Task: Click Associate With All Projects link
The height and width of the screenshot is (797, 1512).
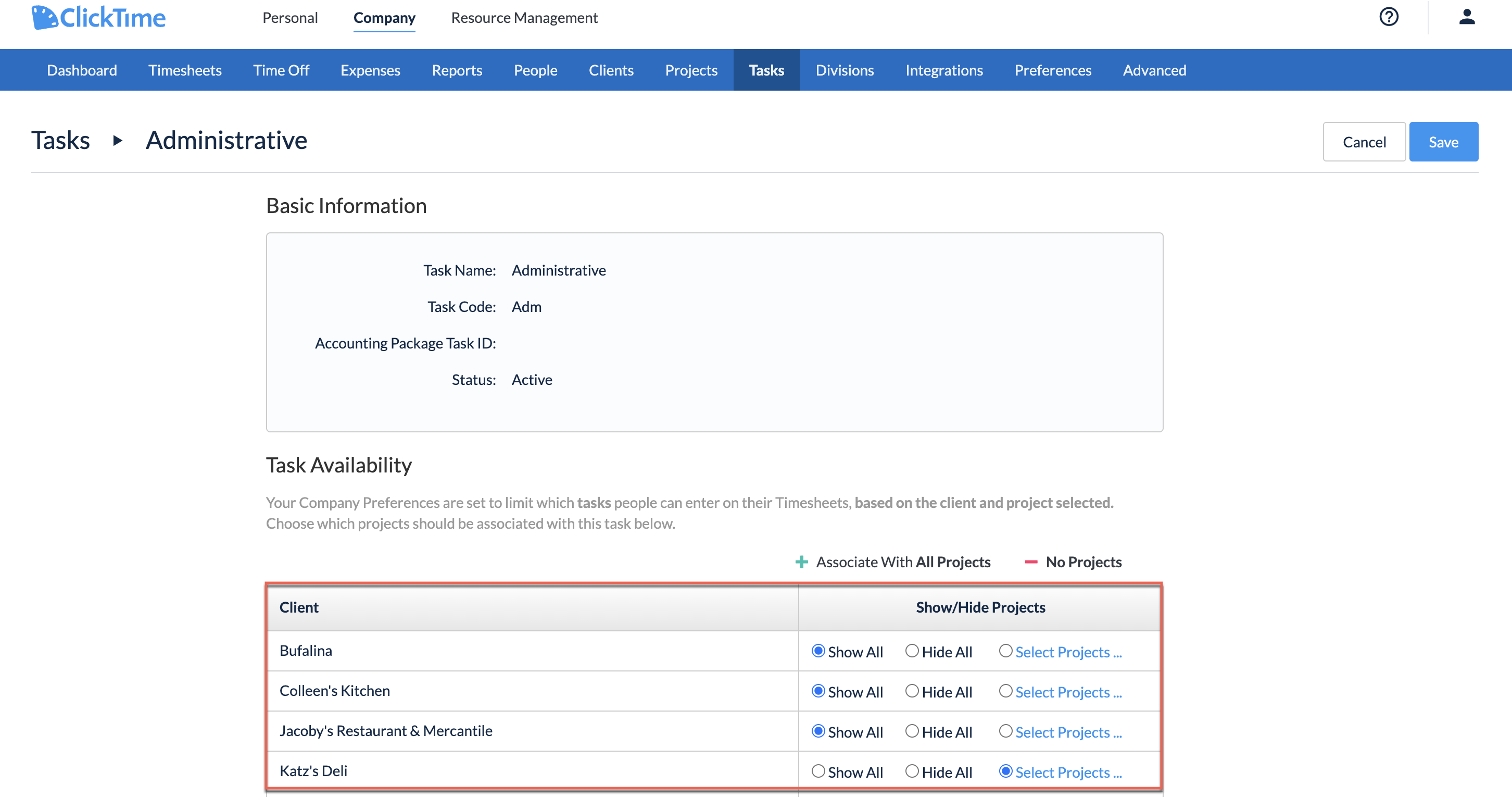Action: (903, 562)
